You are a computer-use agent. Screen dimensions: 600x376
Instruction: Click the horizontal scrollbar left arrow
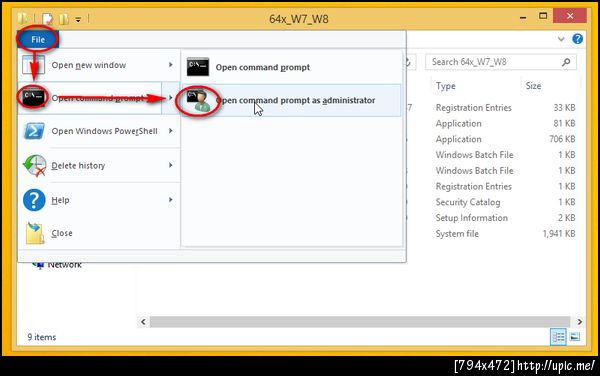(x=143, y=322)
